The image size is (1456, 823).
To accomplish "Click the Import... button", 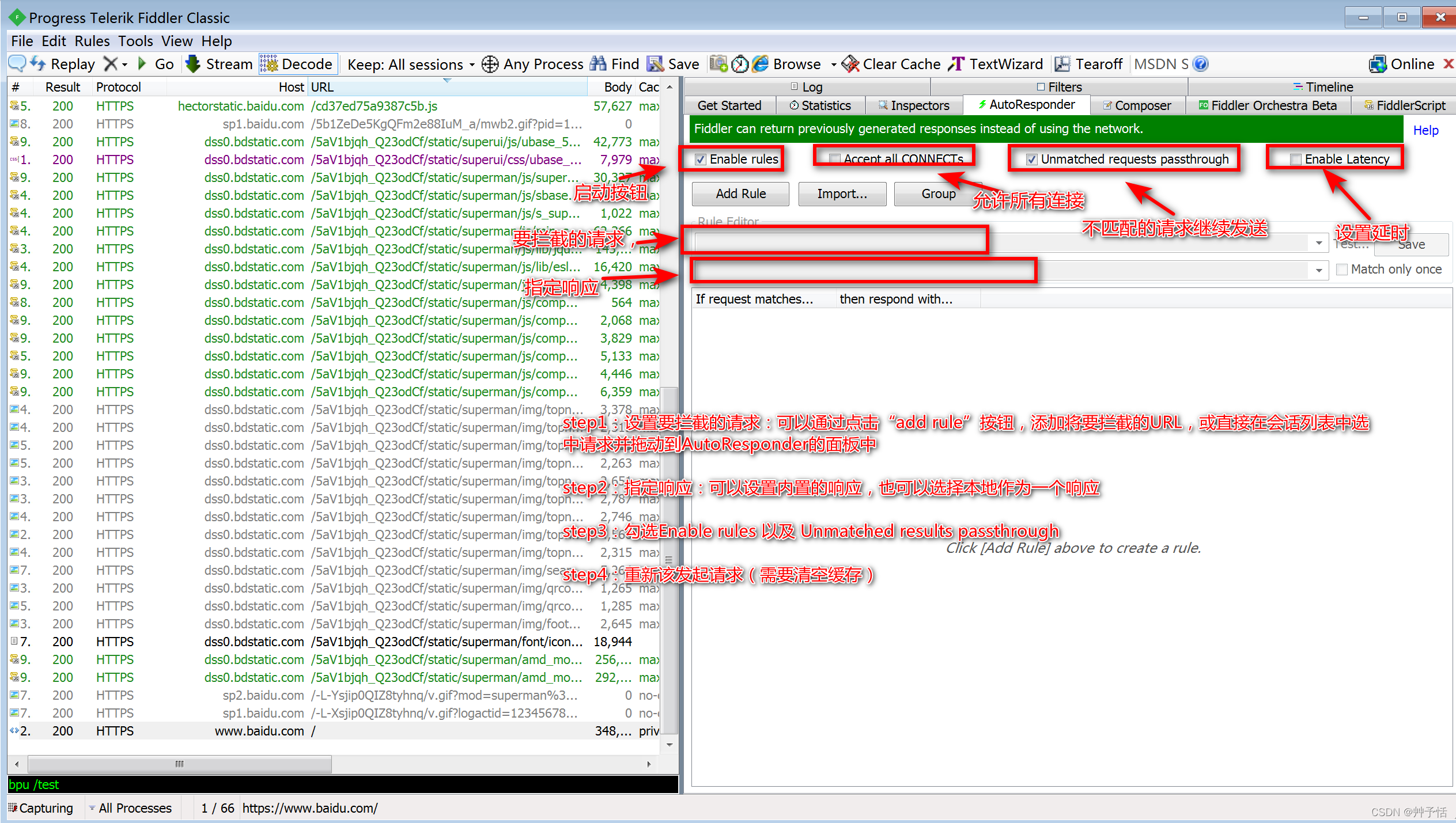I will tap(842, 194).
